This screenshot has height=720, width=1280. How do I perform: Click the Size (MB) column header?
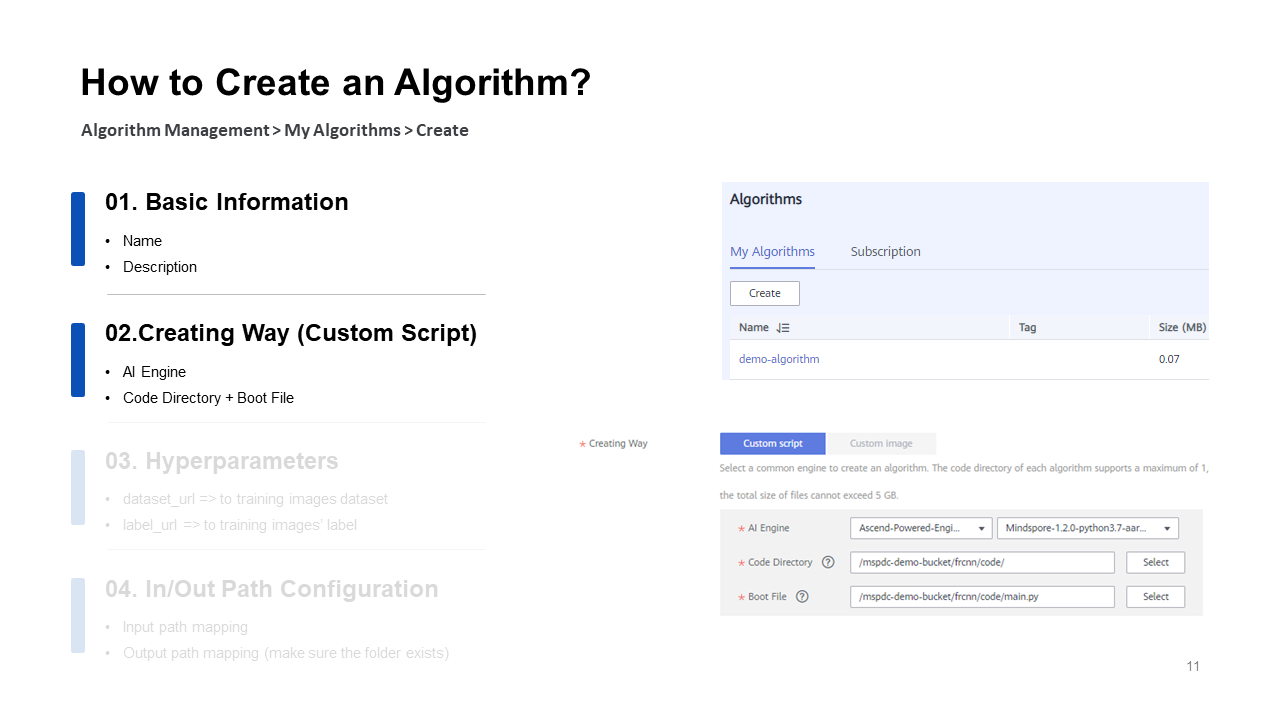[1182, 328]
